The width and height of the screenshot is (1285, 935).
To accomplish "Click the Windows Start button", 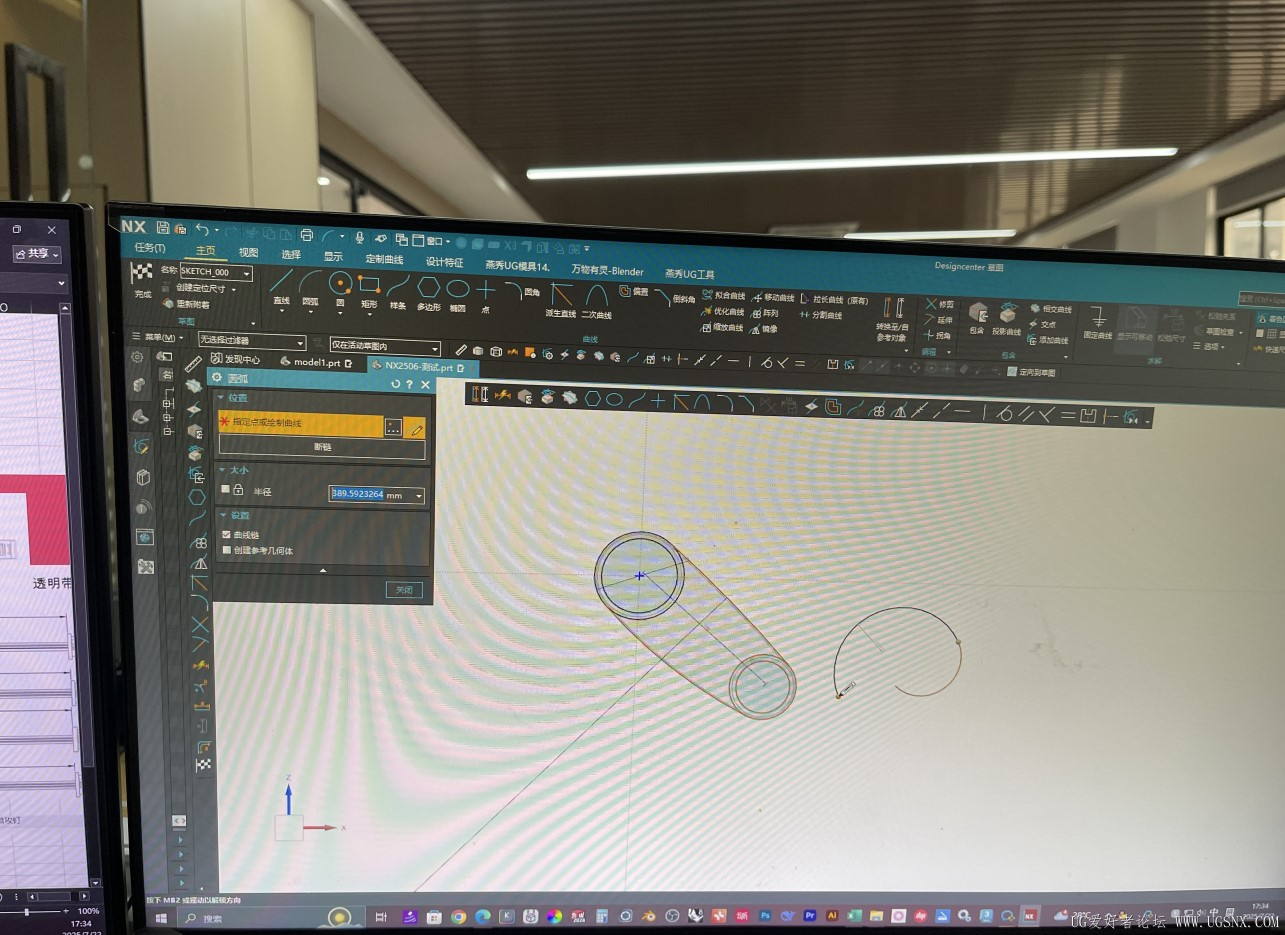I will (161, 916).
